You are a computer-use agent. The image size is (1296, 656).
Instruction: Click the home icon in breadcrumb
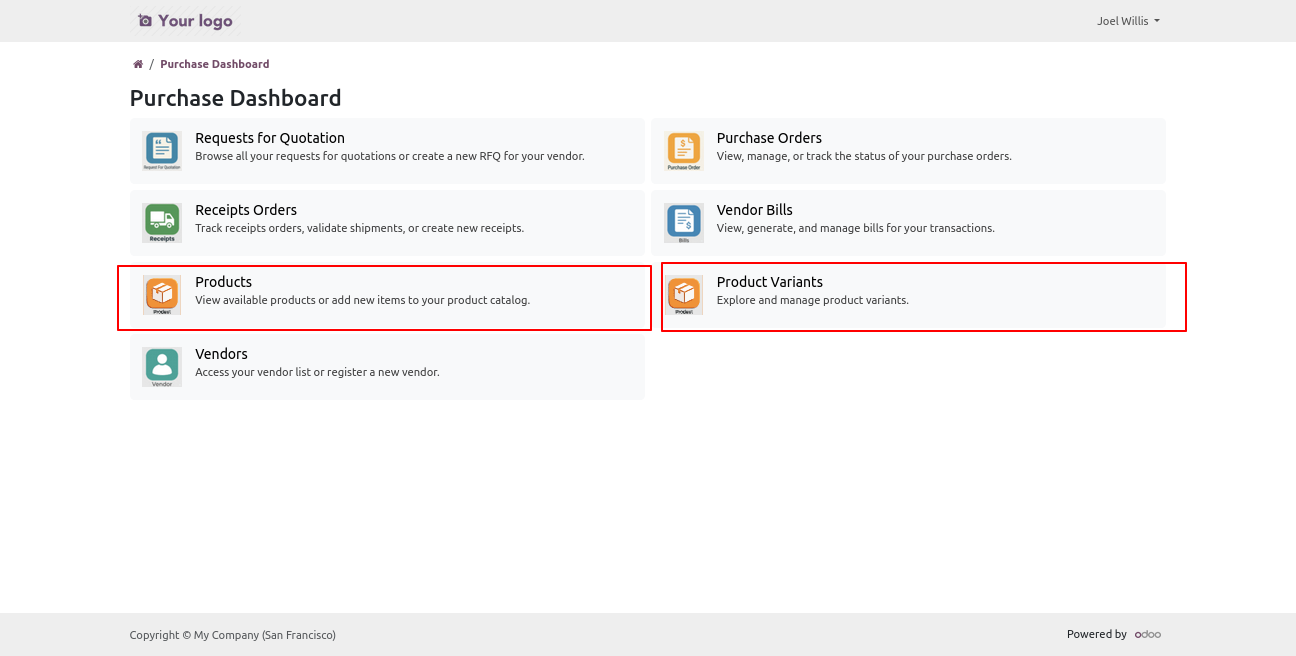pyautogui.click(x=138, y=64)
